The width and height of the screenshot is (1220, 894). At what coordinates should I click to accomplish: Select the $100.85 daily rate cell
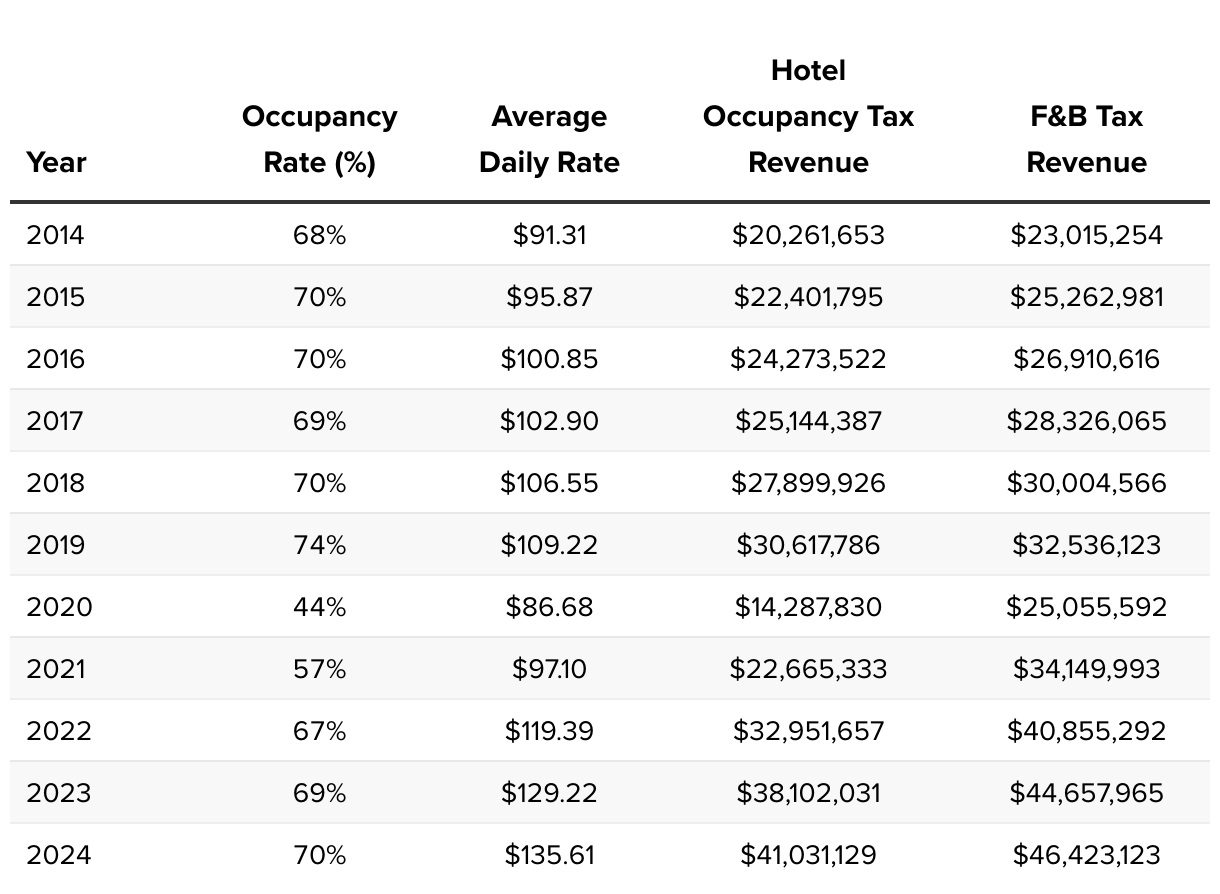549,359
